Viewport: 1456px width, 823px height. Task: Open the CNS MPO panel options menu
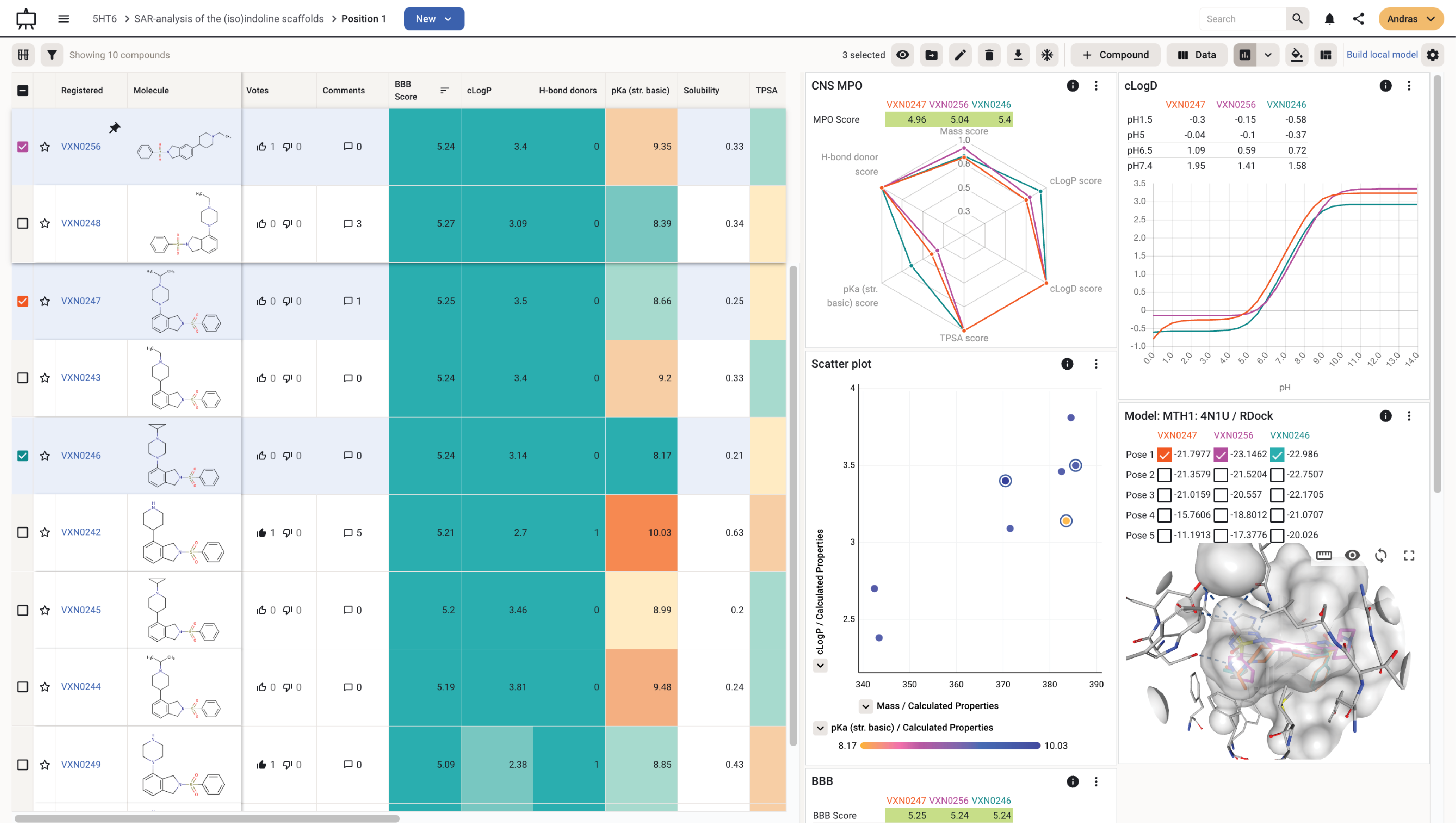click(x=1096, y=86)
